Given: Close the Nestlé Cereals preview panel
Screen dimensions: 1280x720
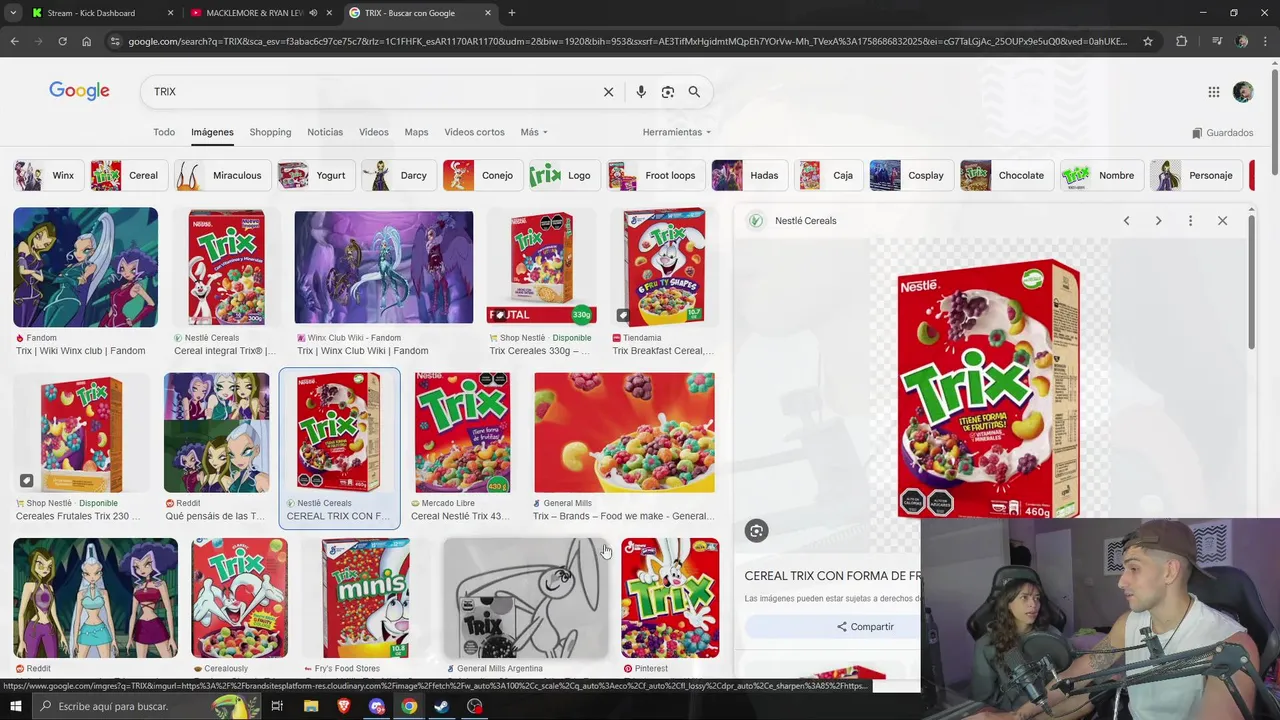Looking at the screenshot, I should pos(1222,221).
